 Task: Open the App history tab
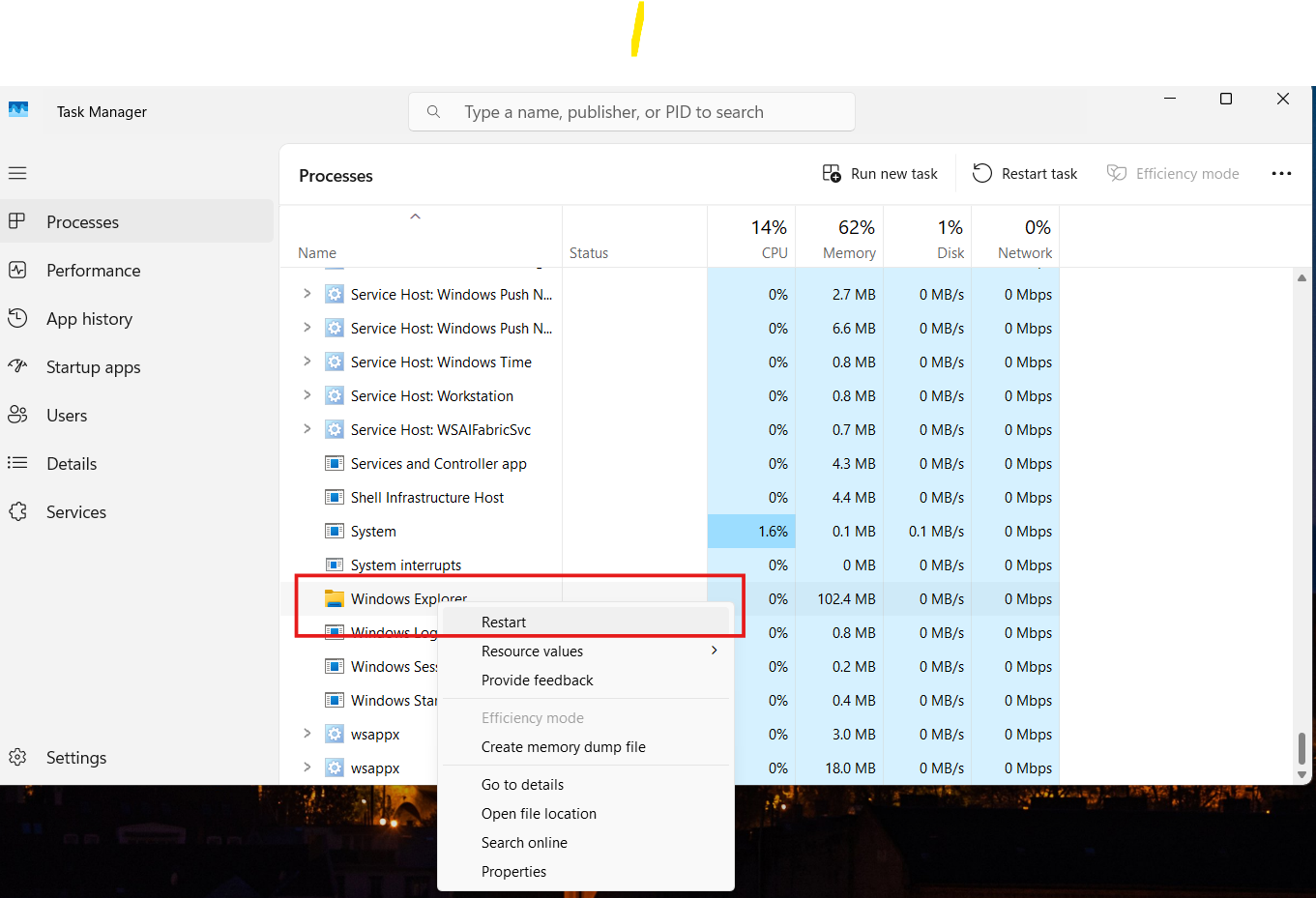(x=137, y=318)
